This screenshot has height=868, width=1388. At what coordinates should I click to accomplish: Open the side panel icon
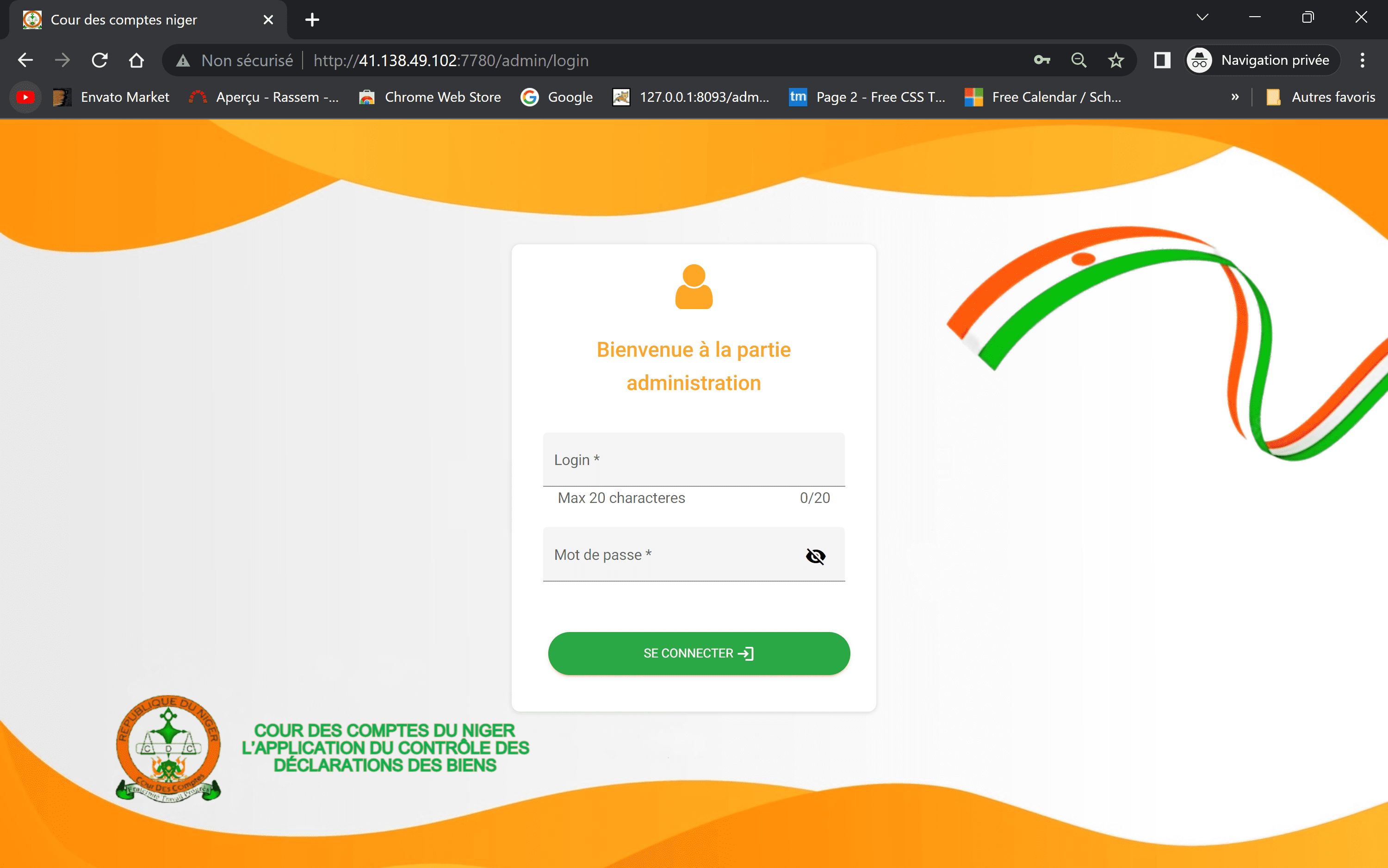coord(1162,60)
